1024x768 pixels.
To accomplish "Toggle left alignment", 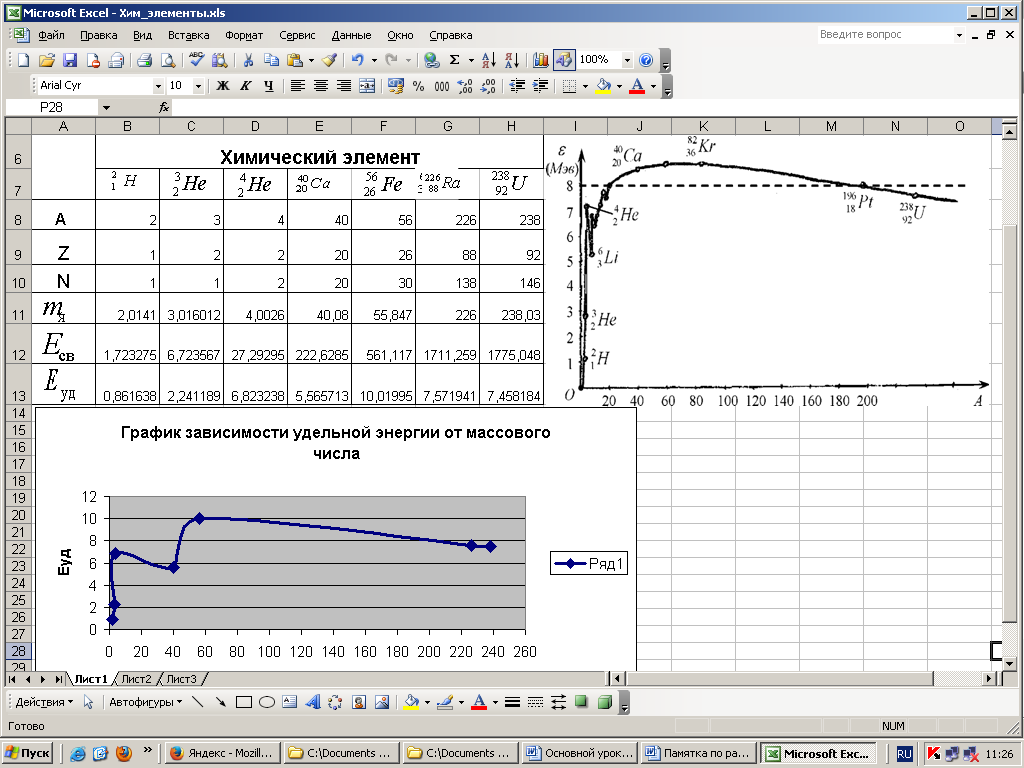I will 298,86.
